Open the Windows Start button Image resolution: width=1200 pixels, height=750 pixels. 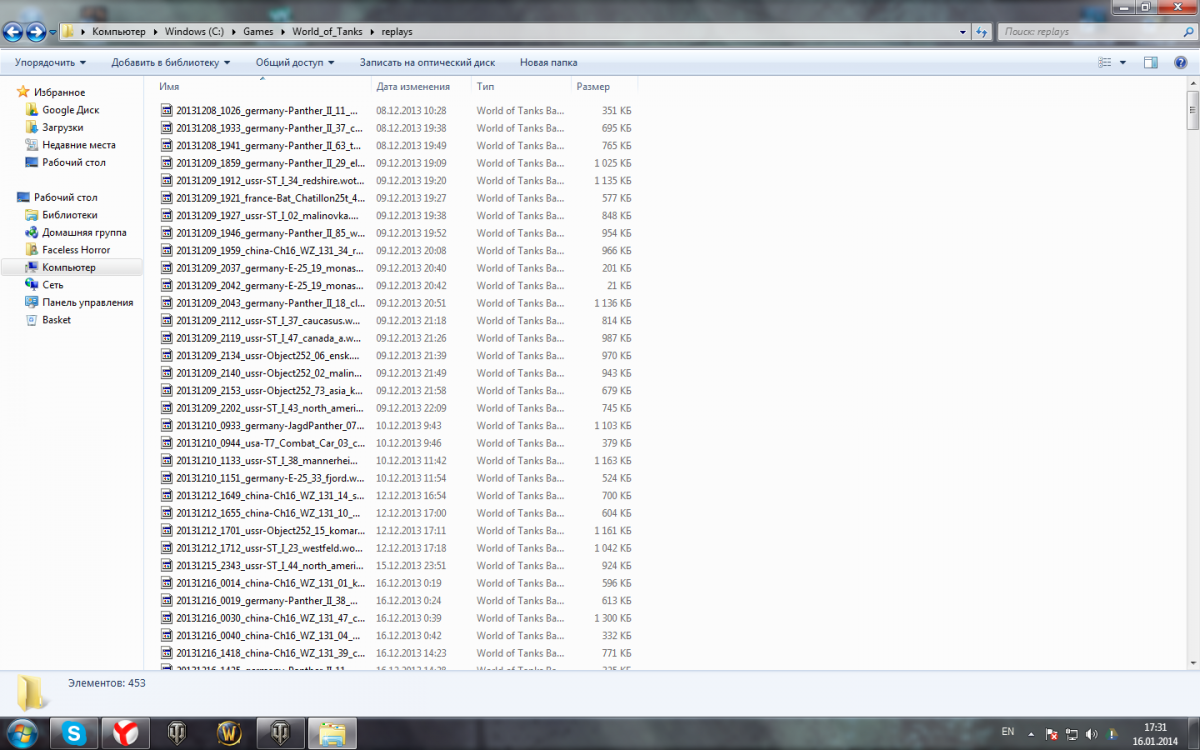coord(22,733)
